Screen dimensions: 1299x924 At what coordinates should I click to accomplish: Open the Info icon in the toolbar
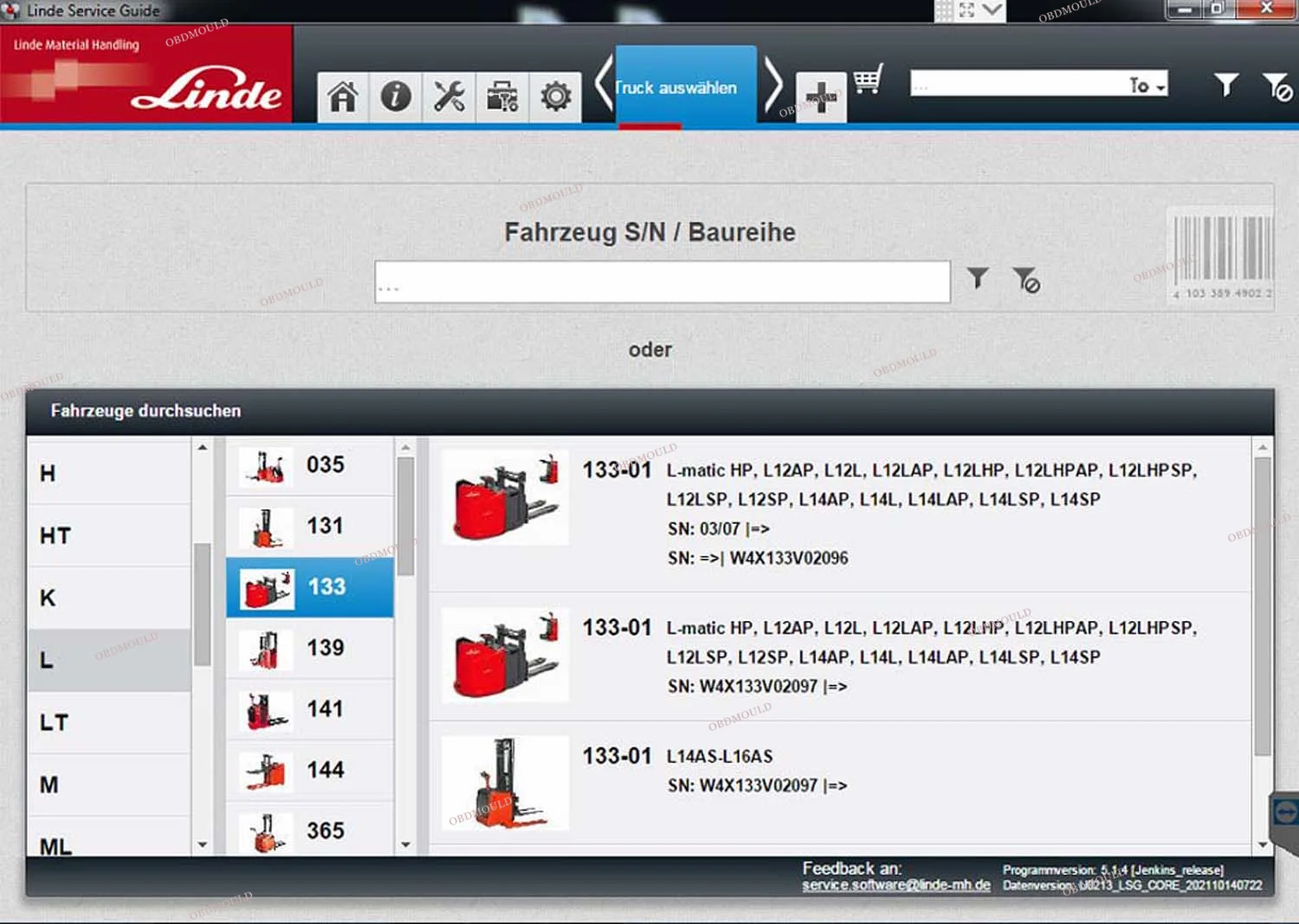coord(396,96)
